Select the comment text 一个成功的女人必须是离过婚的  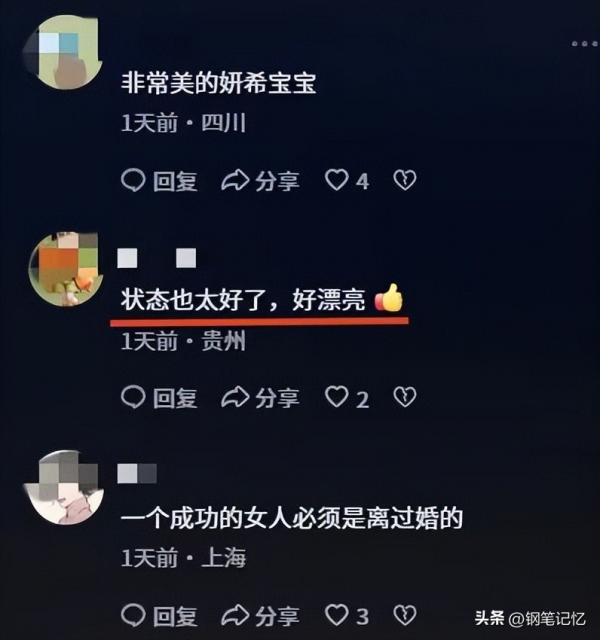pyautogui.click(x=291, y=519)
